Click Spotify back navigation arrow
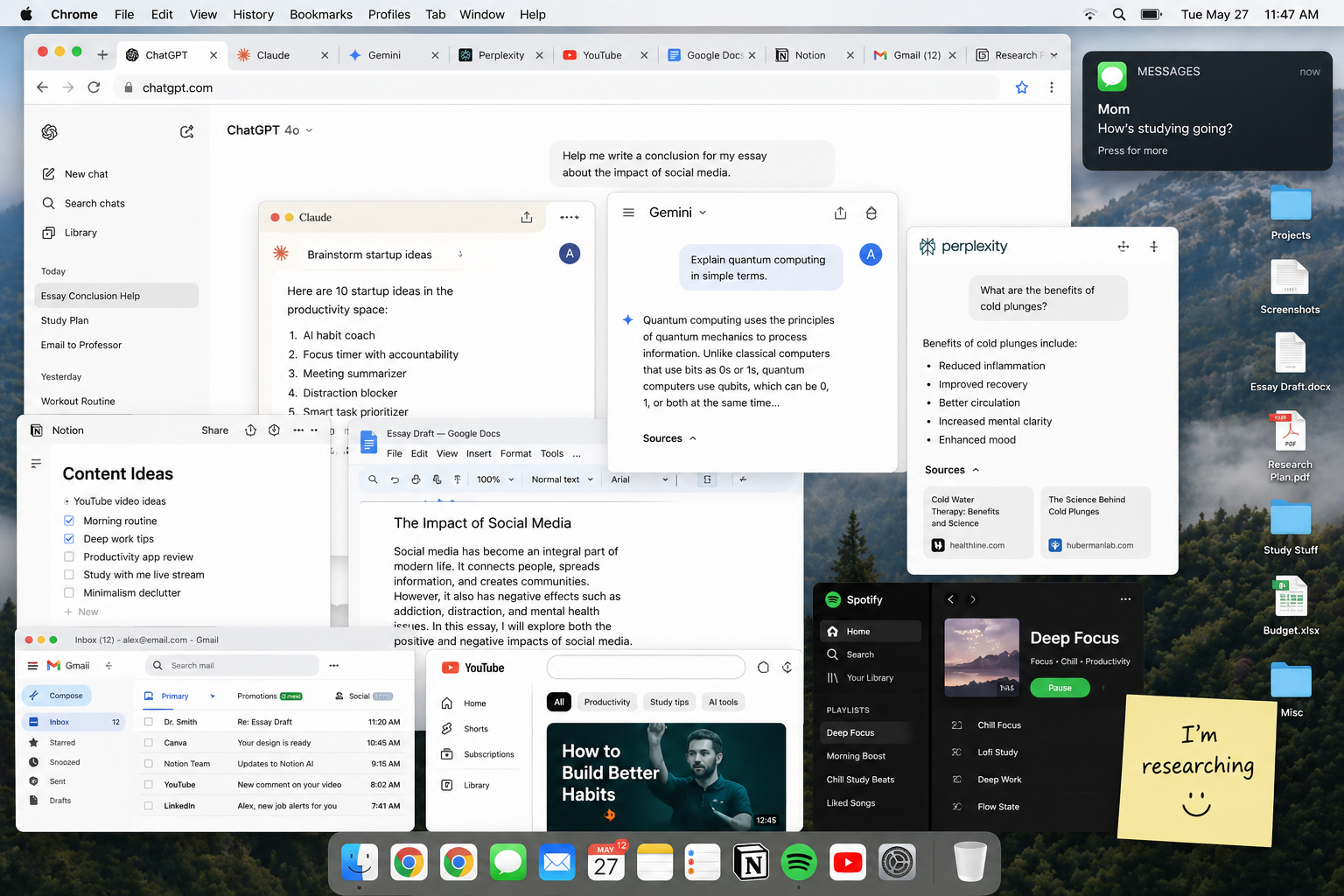The width and height of the screenshot is (1344, 896). click(x=951, y=599)
